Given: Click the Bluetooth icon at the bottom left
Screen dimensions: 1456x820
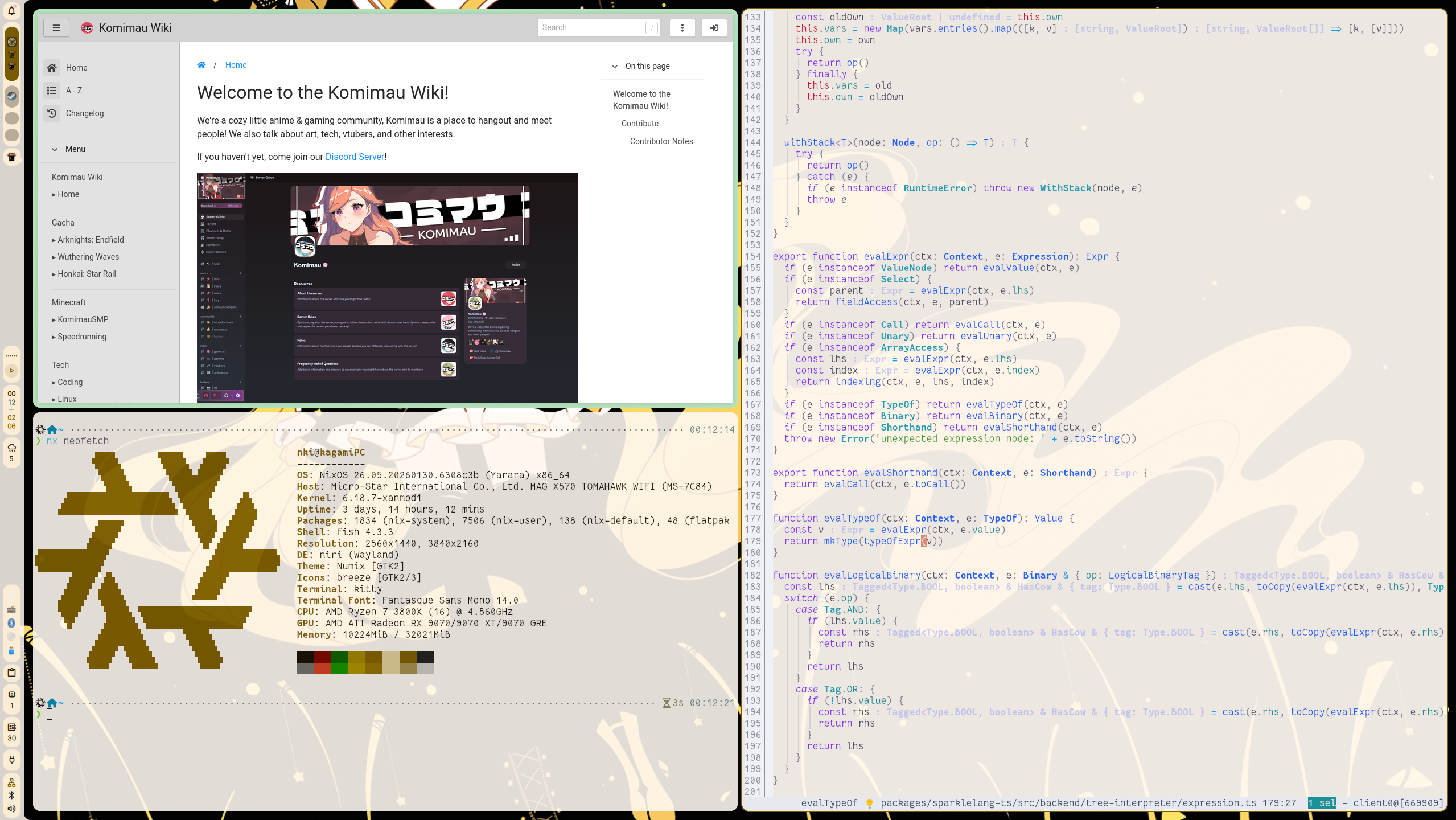Looking at the screenshot, I should click(11, 796).
